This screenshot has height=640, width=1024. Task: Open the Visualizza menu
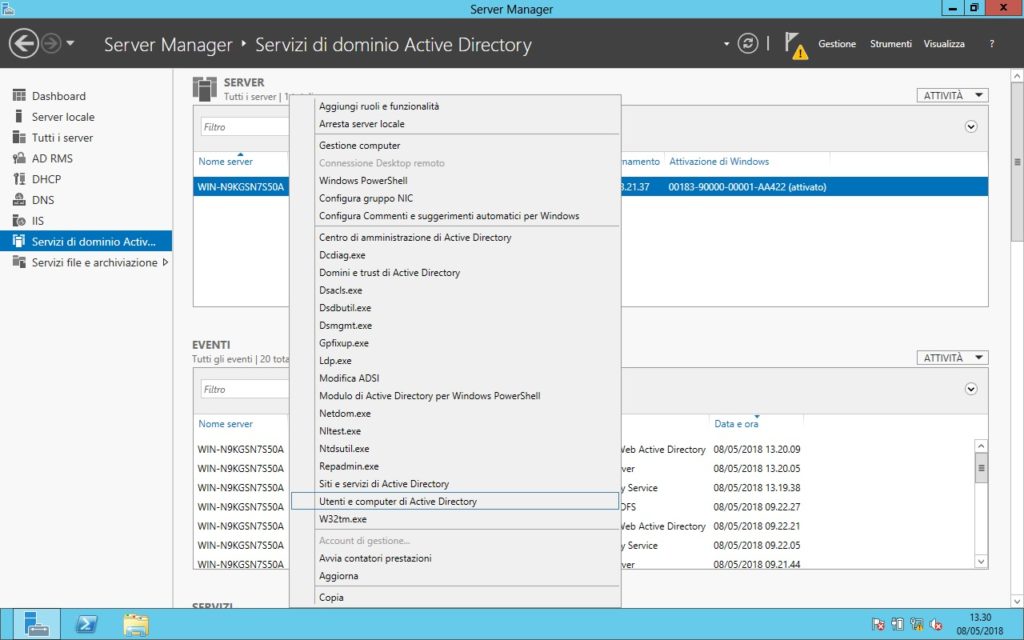(x=944, y=44)
